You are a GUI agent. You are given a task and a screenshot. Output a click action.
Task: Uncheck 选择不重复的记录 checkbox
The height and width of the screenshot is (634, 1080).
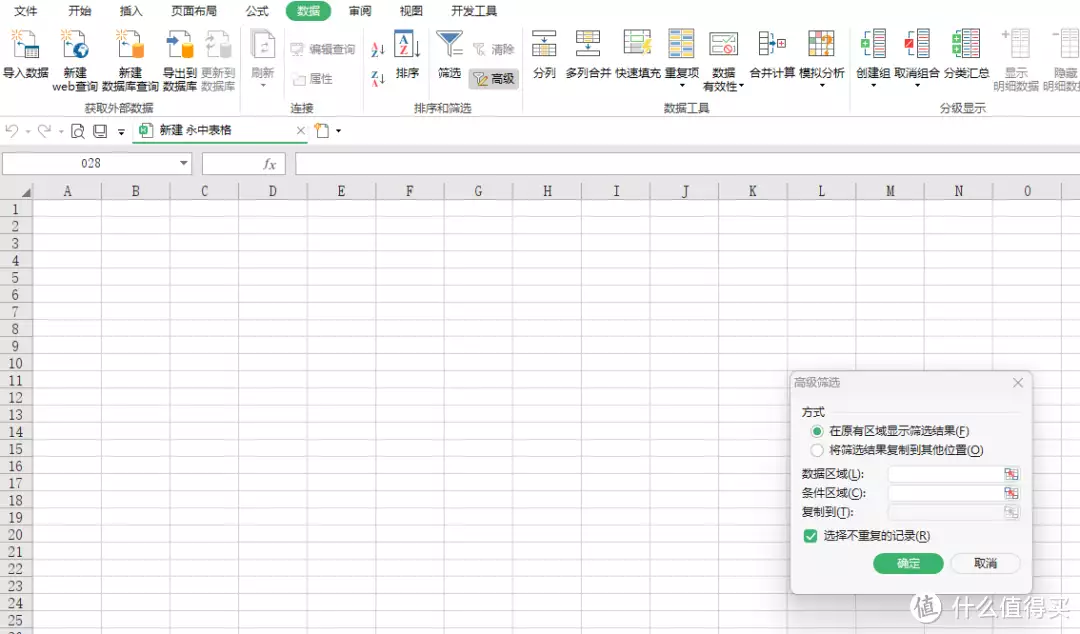click(811, 536)
